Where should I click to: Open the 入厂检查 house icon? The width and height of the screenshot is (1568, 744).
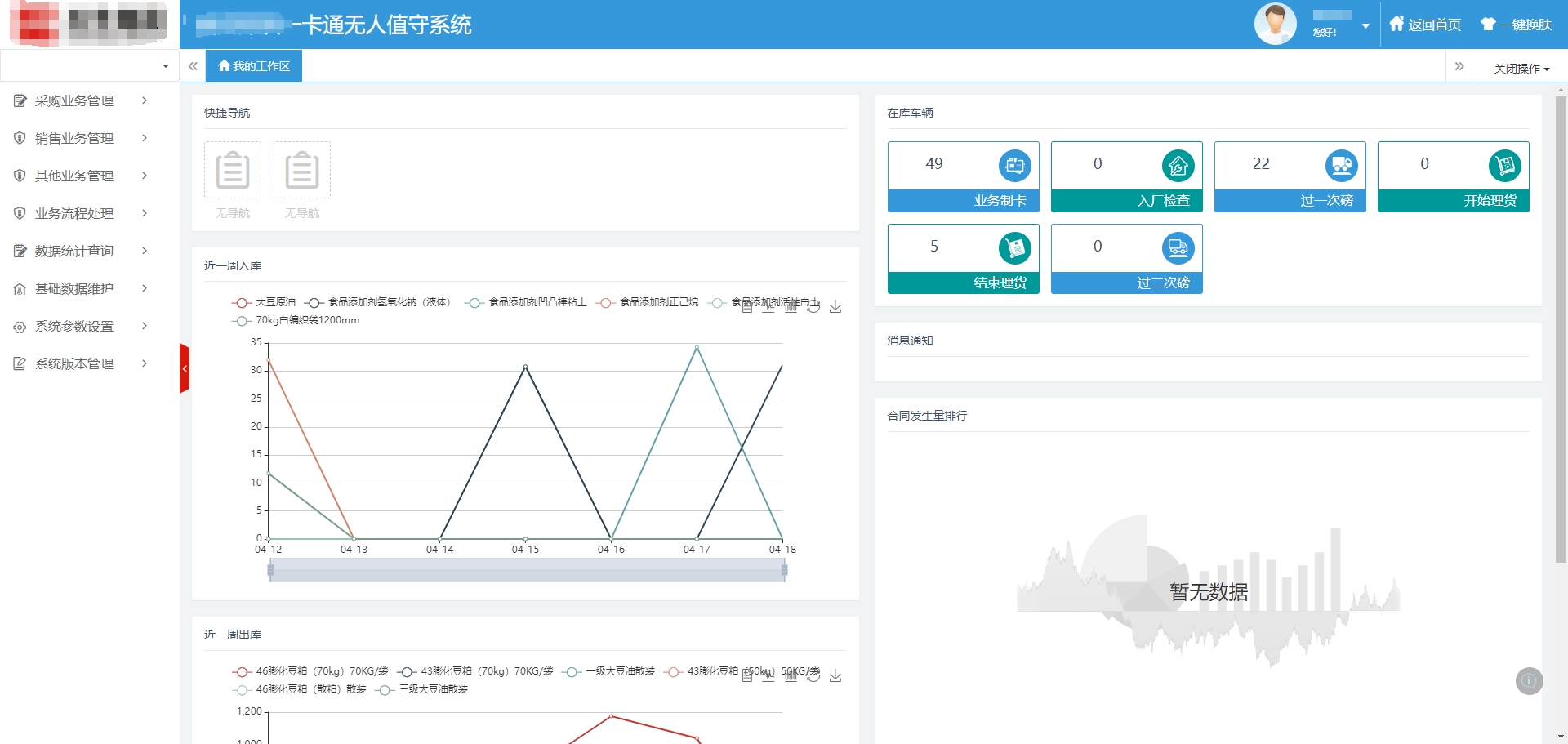pos(1178,166)
